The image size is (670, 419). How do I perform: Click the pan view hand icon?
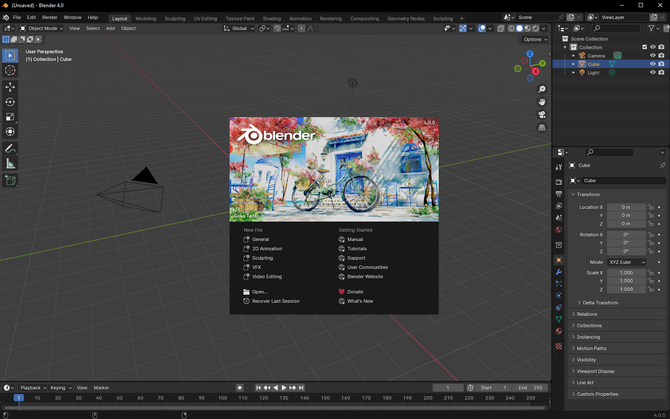(542, 102)
